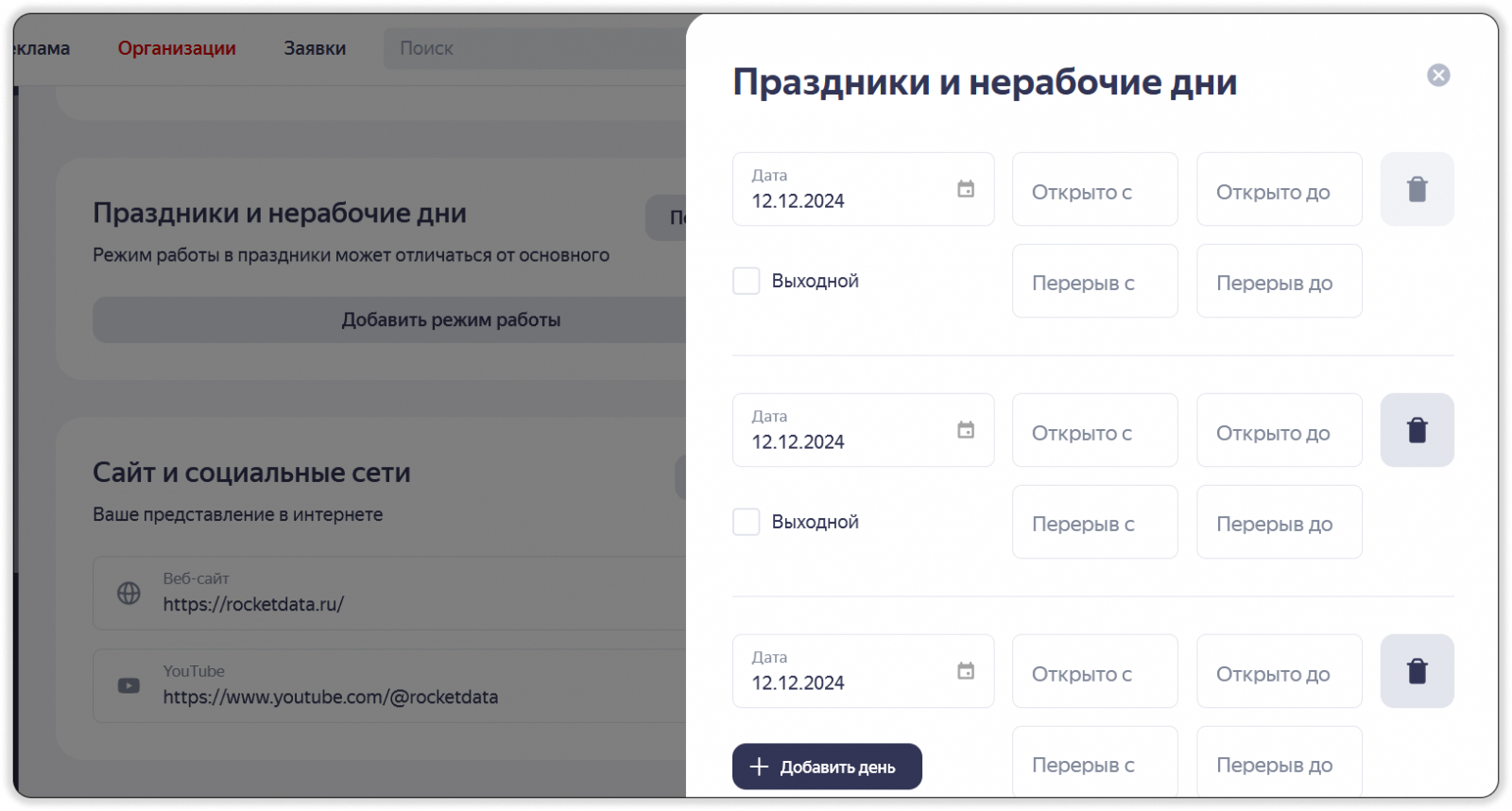1512x811 pixels.
Task: Open calendar picker in the third date field
Action: click(966, 671)
